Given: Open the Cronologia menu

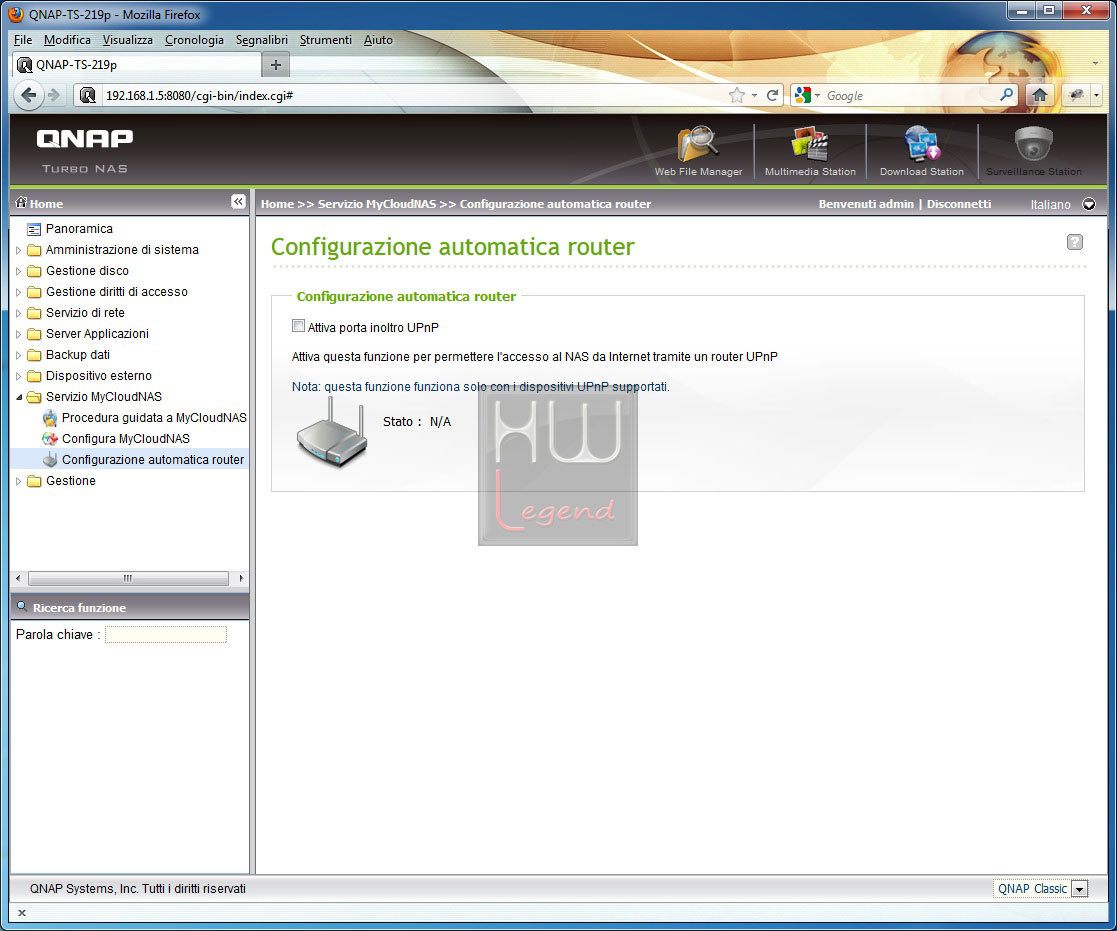Looking at the screenshot, I should click(x=194, y=40).
